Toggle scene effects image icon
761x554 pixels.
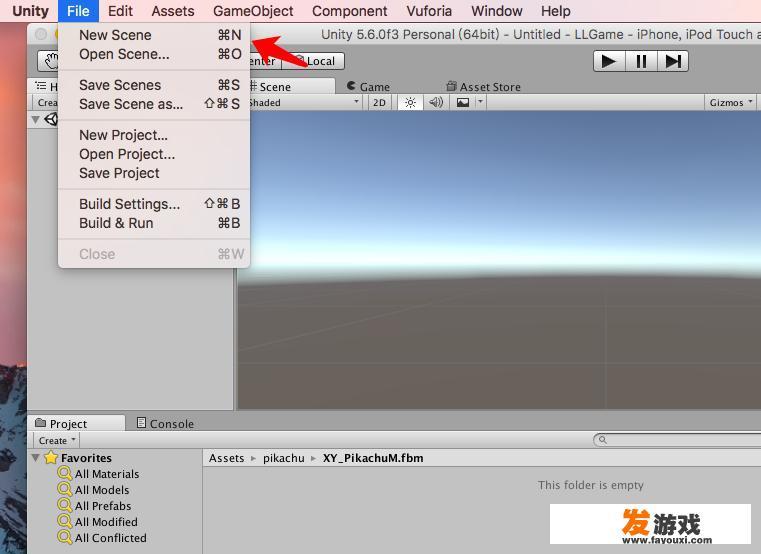(463, 102)
